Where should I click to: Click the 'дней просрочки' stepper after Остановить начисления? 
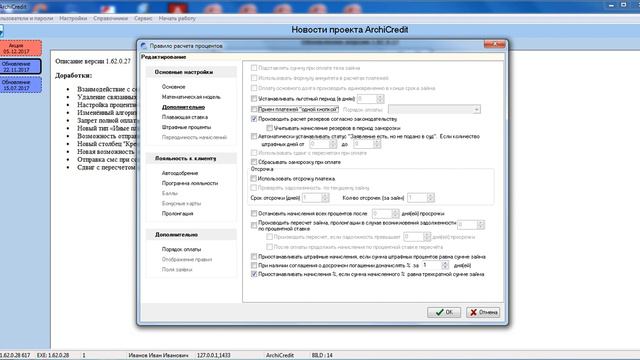395,213
